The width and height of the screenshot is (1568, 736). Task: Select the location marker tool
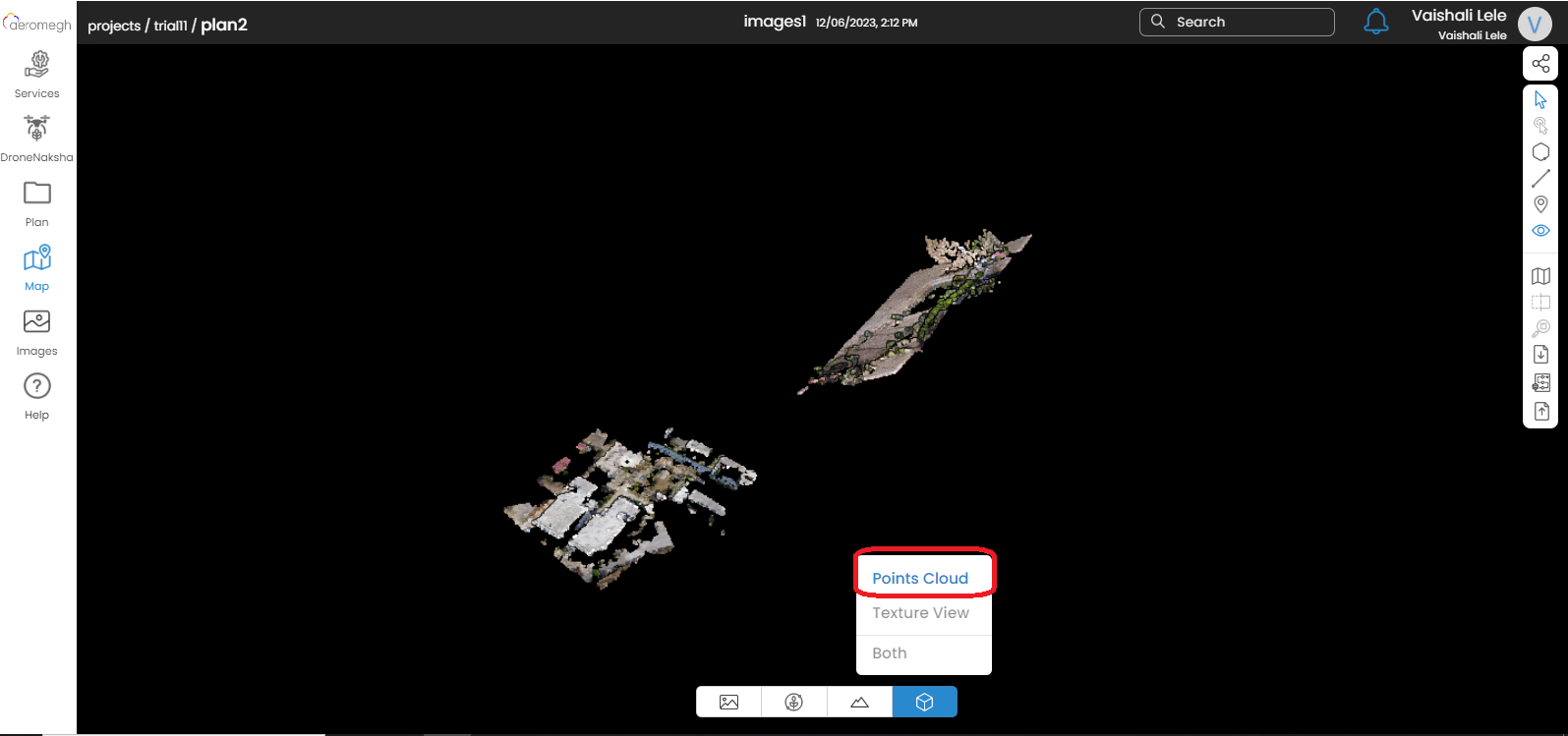pos(1540,204)
